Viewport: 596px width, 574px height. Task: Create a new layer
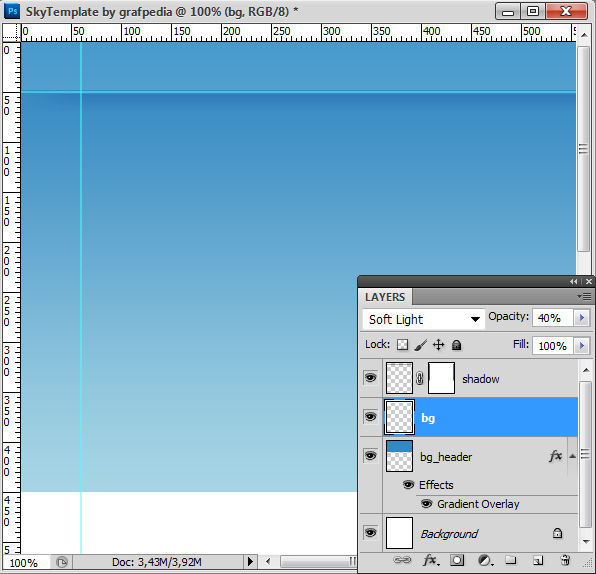pyautogui.click(x=537, y=560)
